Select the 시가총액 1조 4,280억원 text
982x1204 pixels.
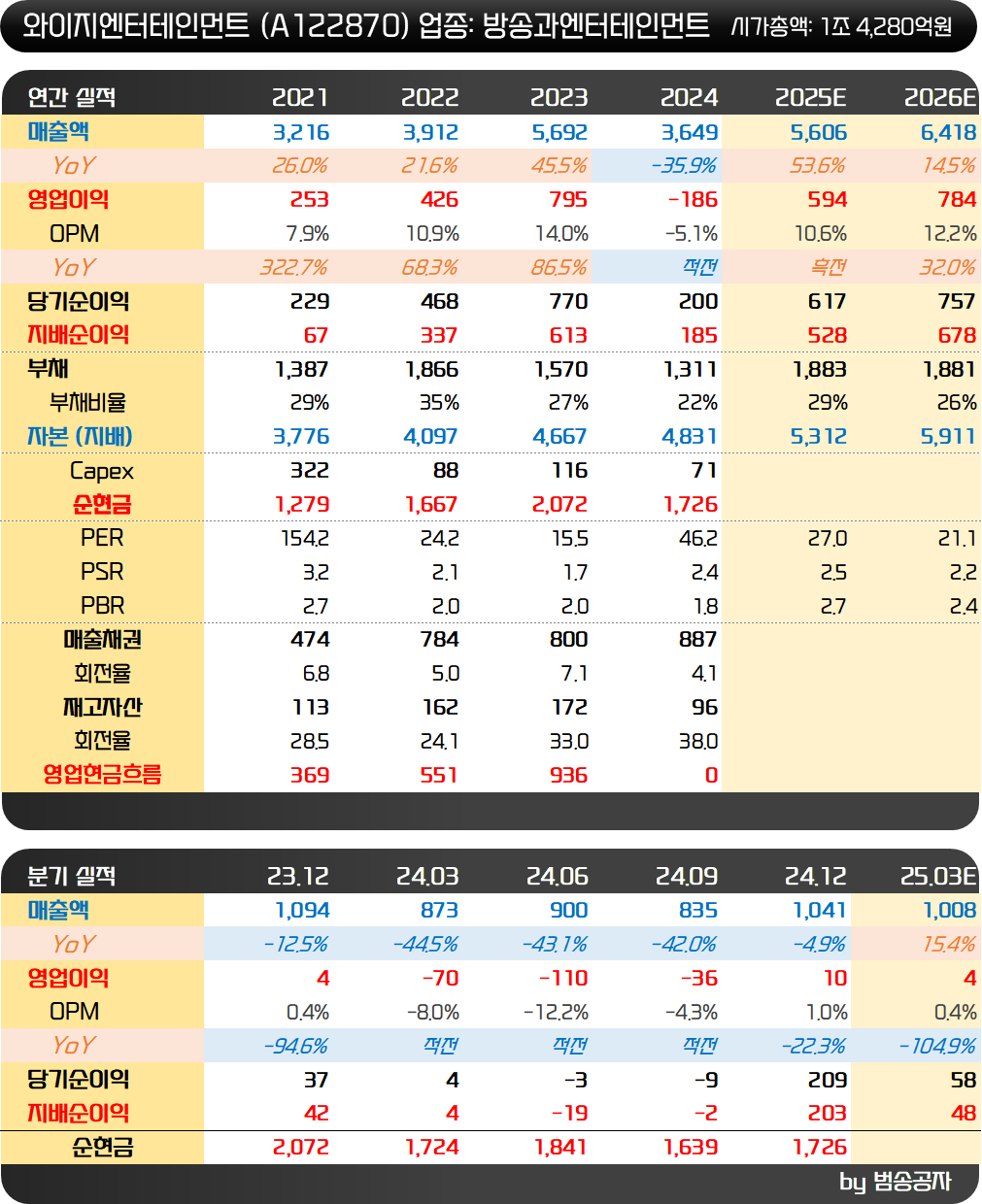841,26
